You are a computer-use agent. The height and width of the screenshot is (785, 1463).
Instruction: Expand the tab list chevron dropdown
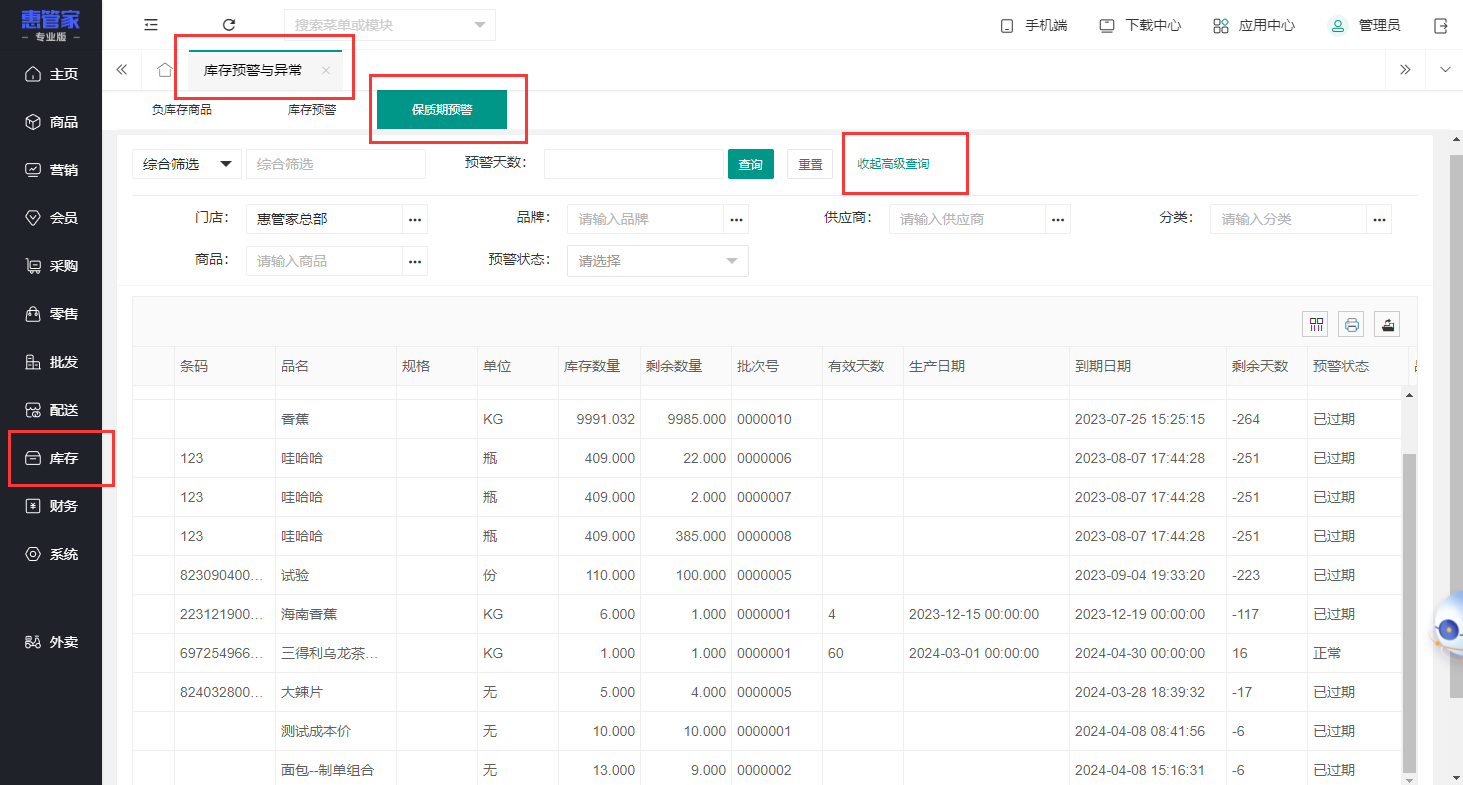1444,69
